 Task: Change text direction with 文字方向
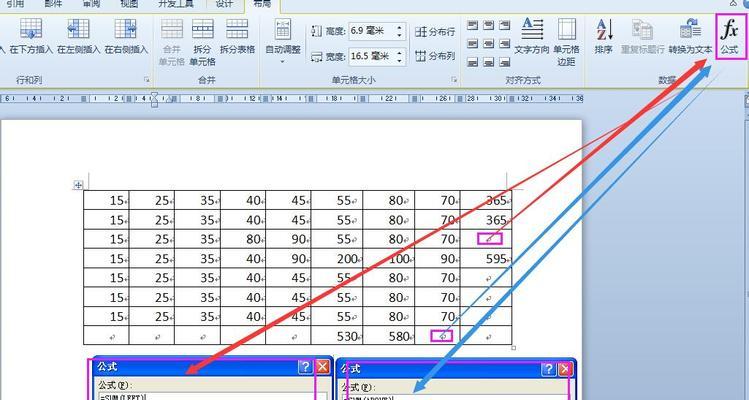532,36
